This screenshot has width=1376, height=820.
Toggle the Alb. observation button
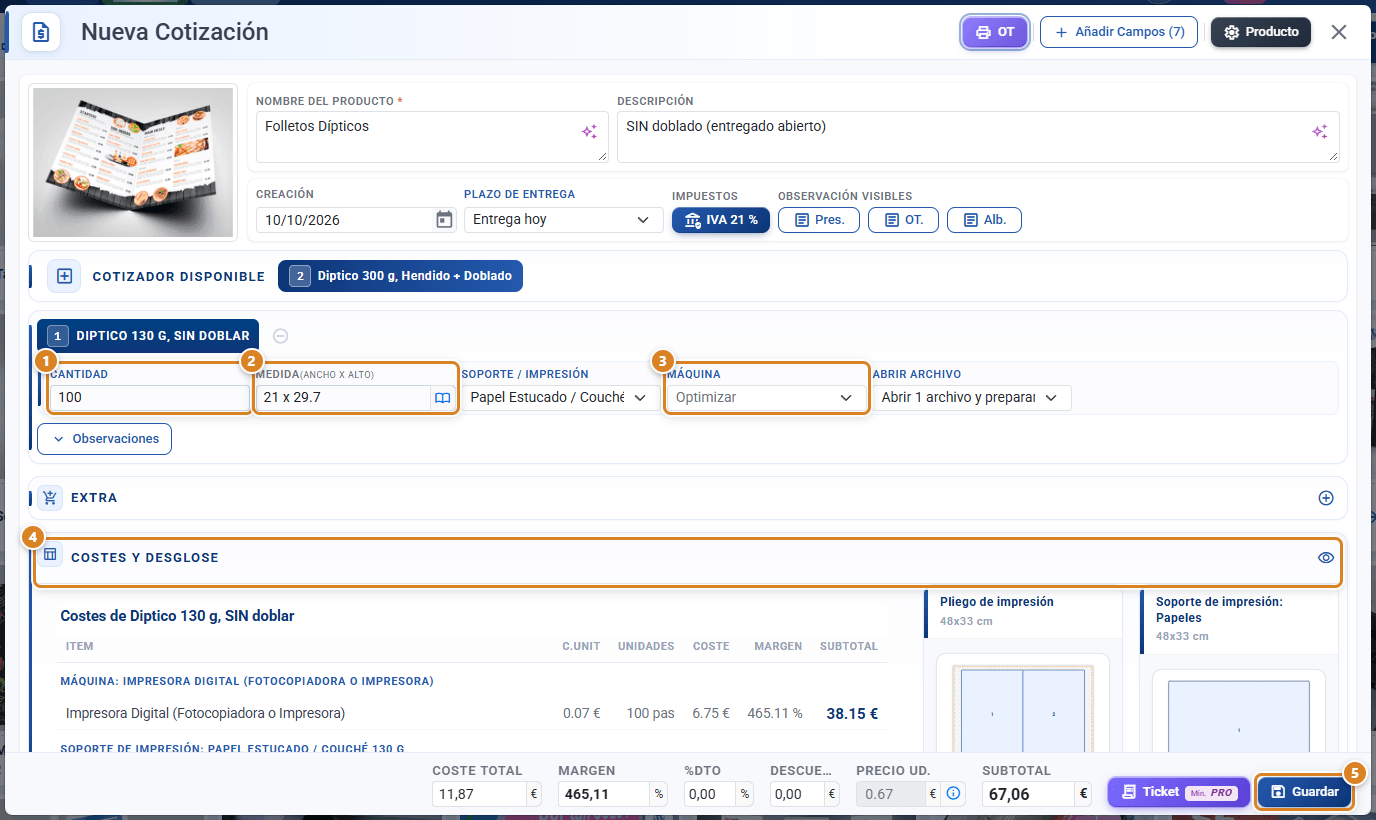click(x=984, y=220)
